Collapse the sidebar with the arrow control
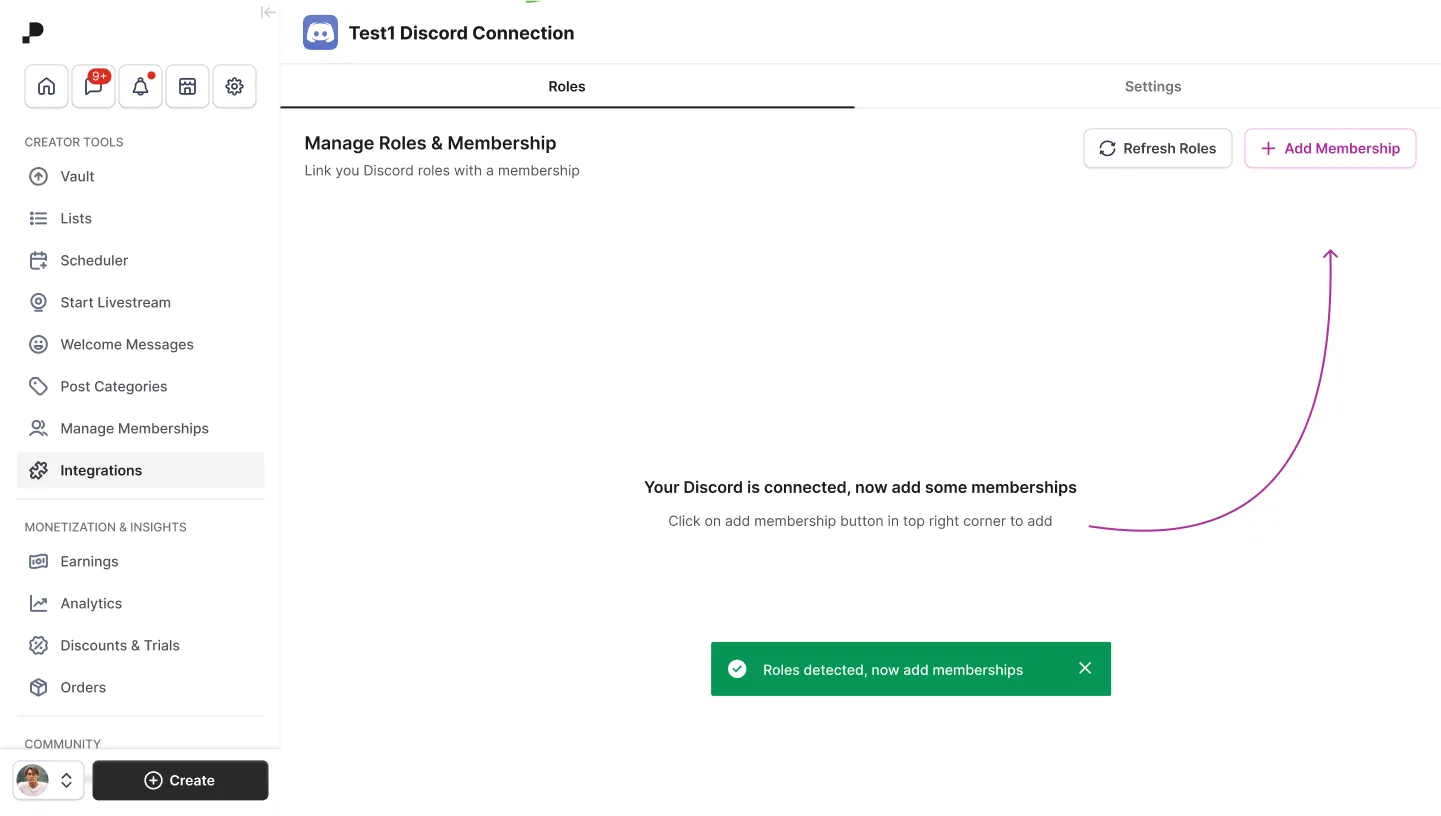1441x816 pixels. tap(267, 12)
